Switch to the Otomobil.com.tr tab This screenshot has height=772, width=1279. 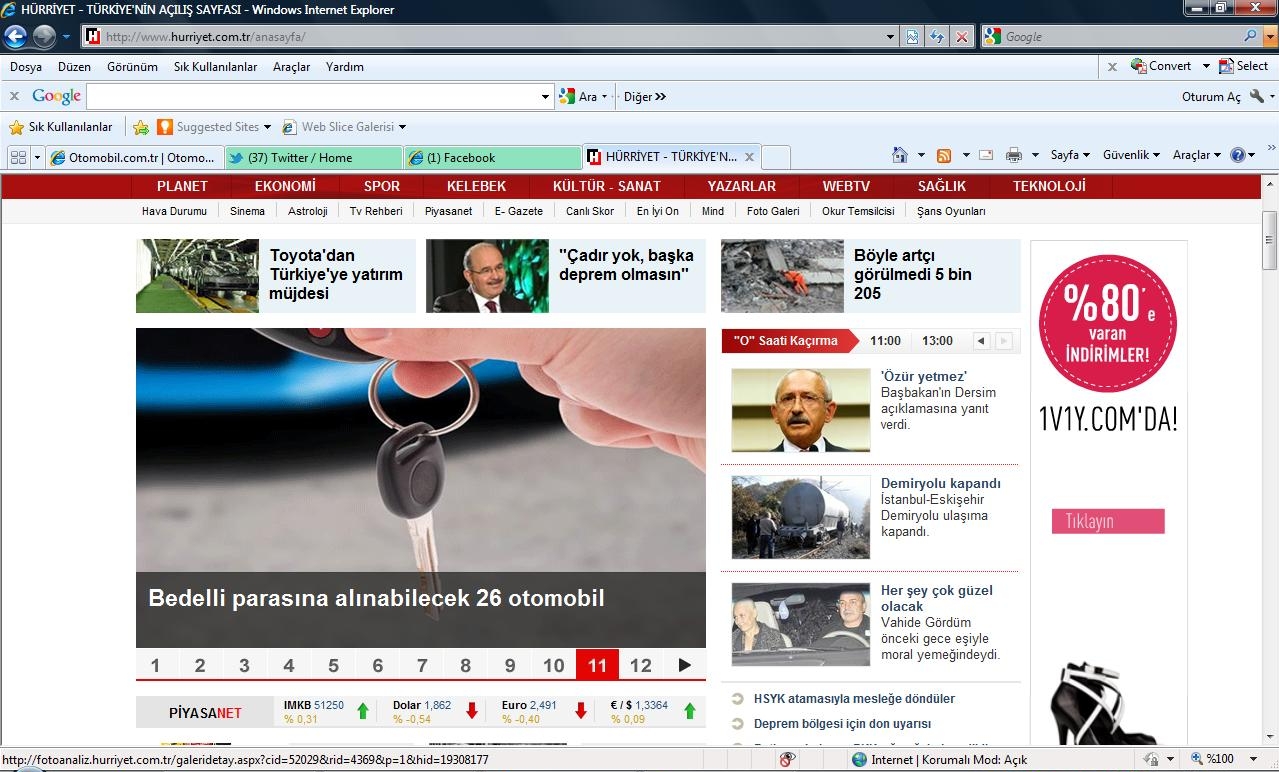pyautogui.click(x=134, y=157)
